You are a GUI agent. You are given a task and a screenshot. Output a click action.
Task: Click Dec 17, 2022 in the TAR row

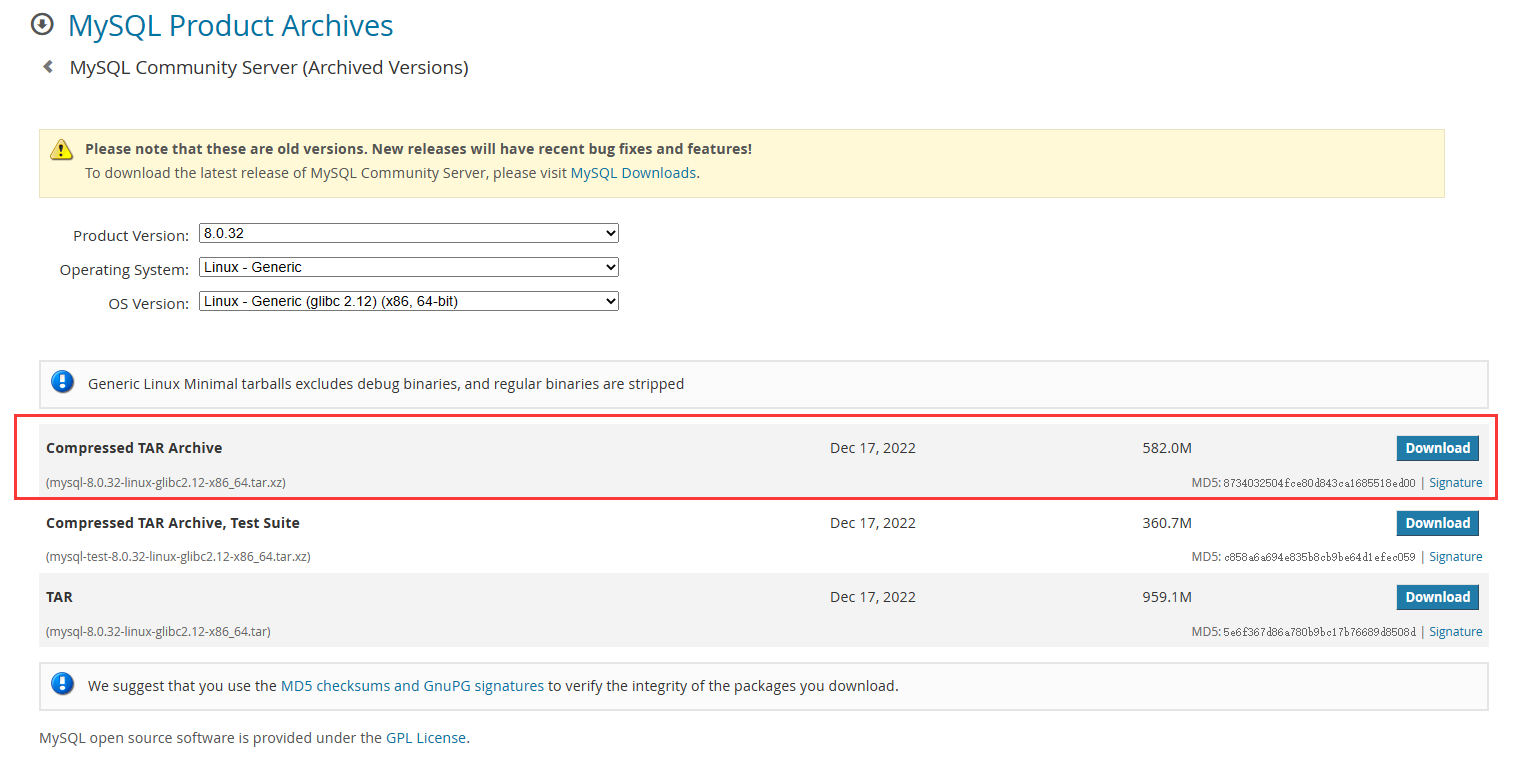873,597
